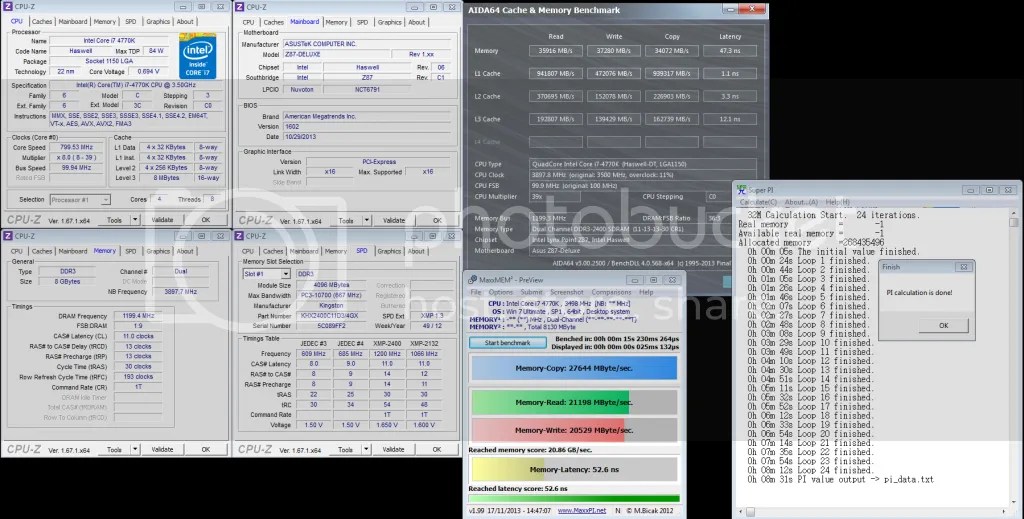1024x519 pixels.
Task: Open Mainboard tab in CPU-Z SPD window
Action: click(304, 251)
